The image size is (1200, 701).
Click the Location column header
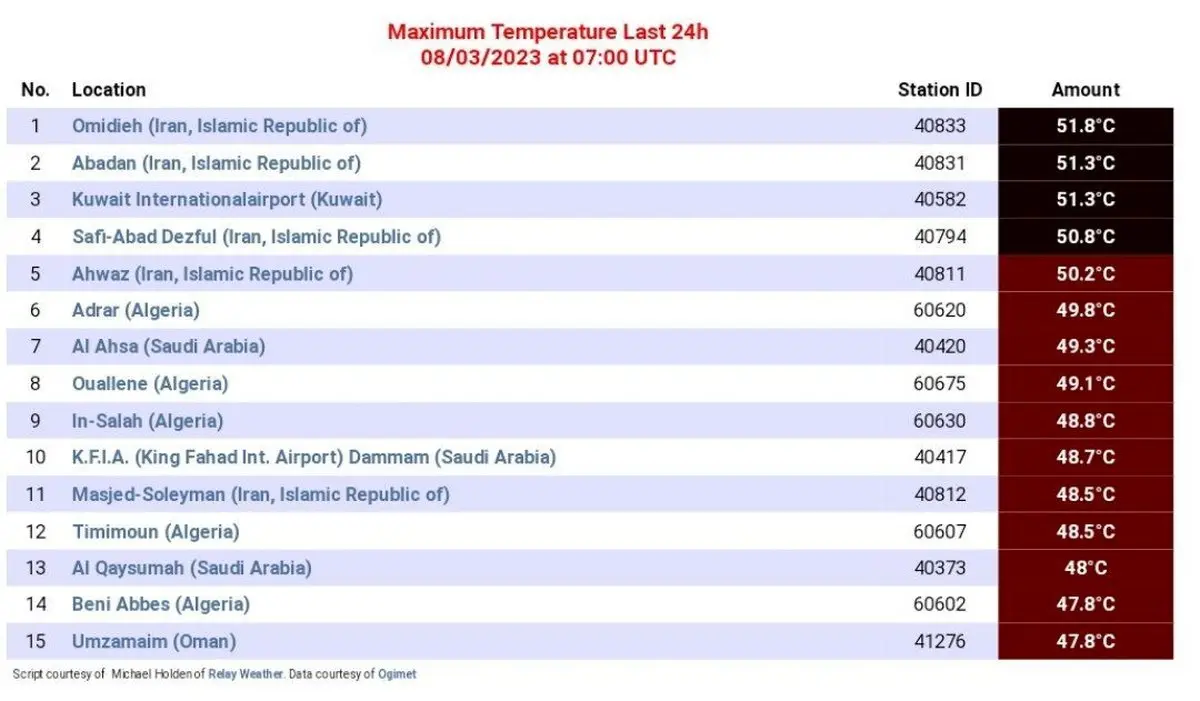(109, 90)
